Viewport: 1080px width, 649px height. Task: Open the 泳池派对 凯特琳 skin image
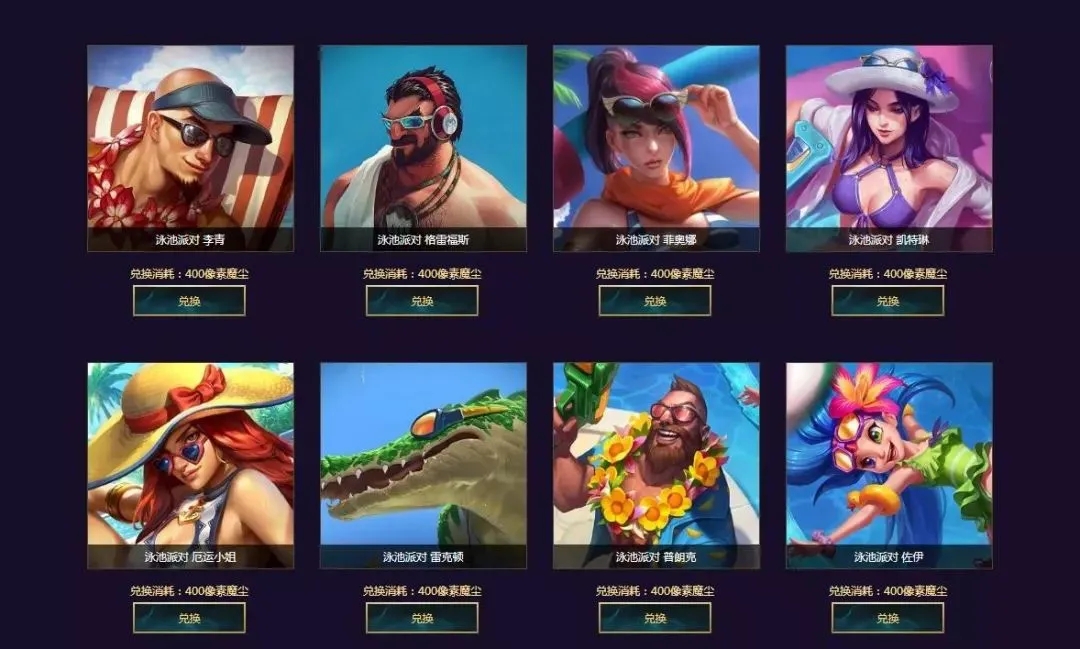[x=889, y=148]
